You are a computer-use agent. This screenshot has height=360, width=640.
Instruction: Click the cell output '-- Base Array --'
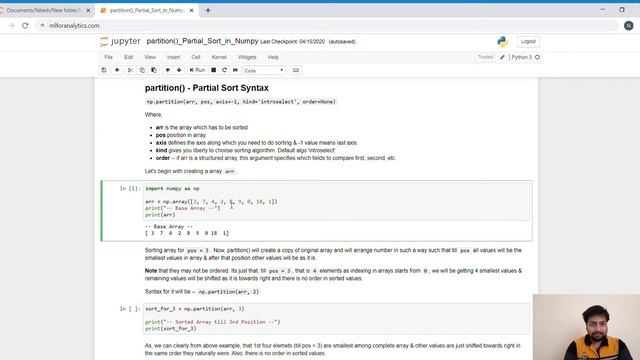click(169, 227)
